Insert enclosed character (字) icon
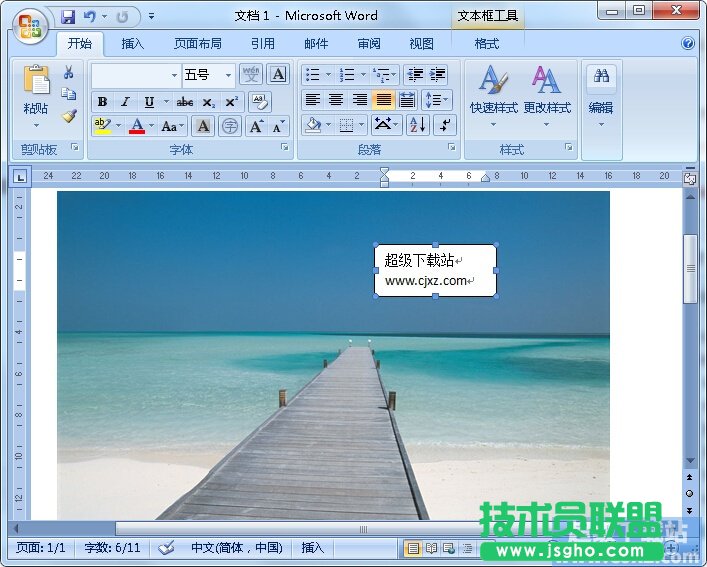707x567 pixels. pos(230,126)
